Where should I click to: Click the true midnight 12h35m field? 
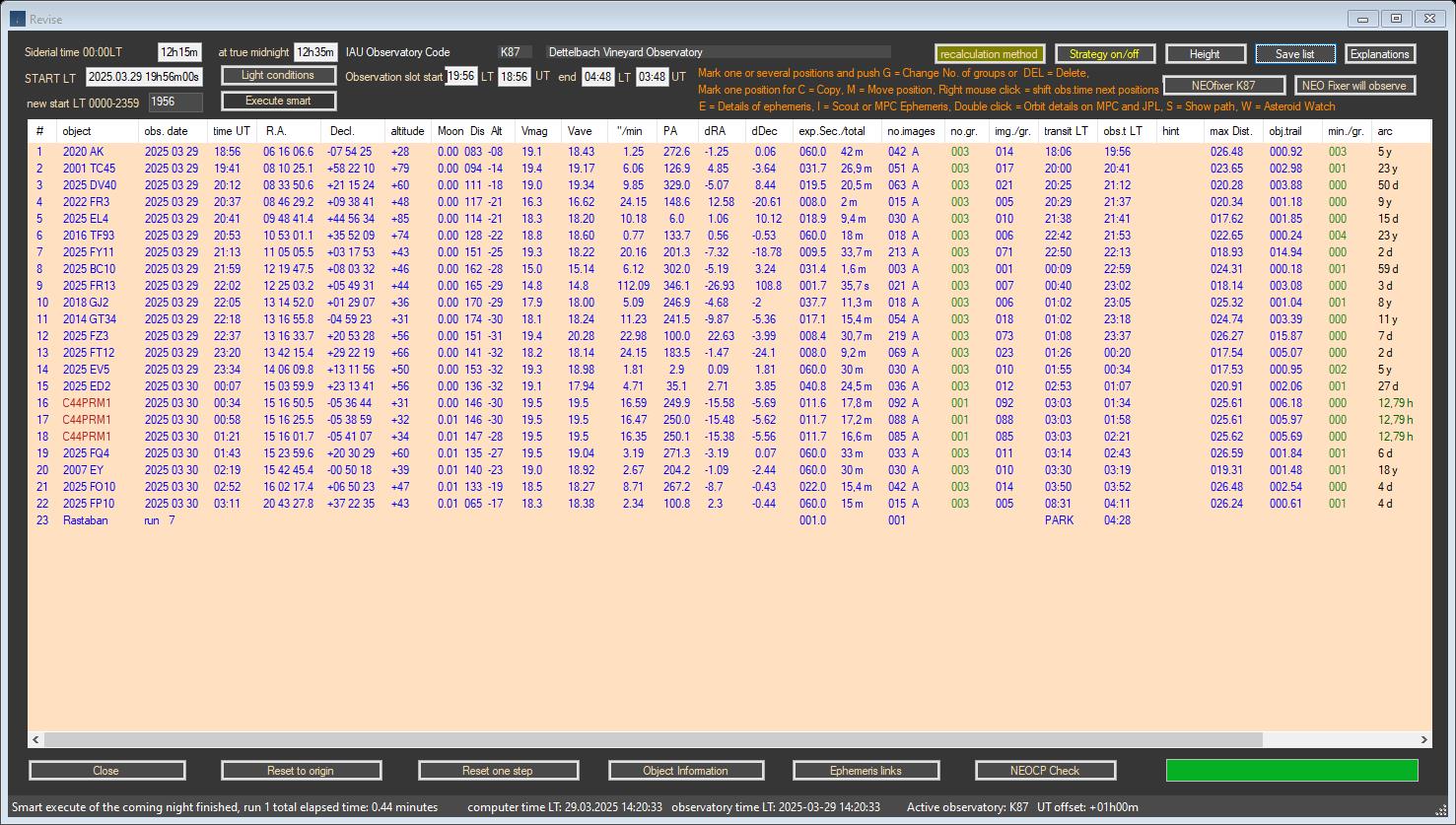315,52
